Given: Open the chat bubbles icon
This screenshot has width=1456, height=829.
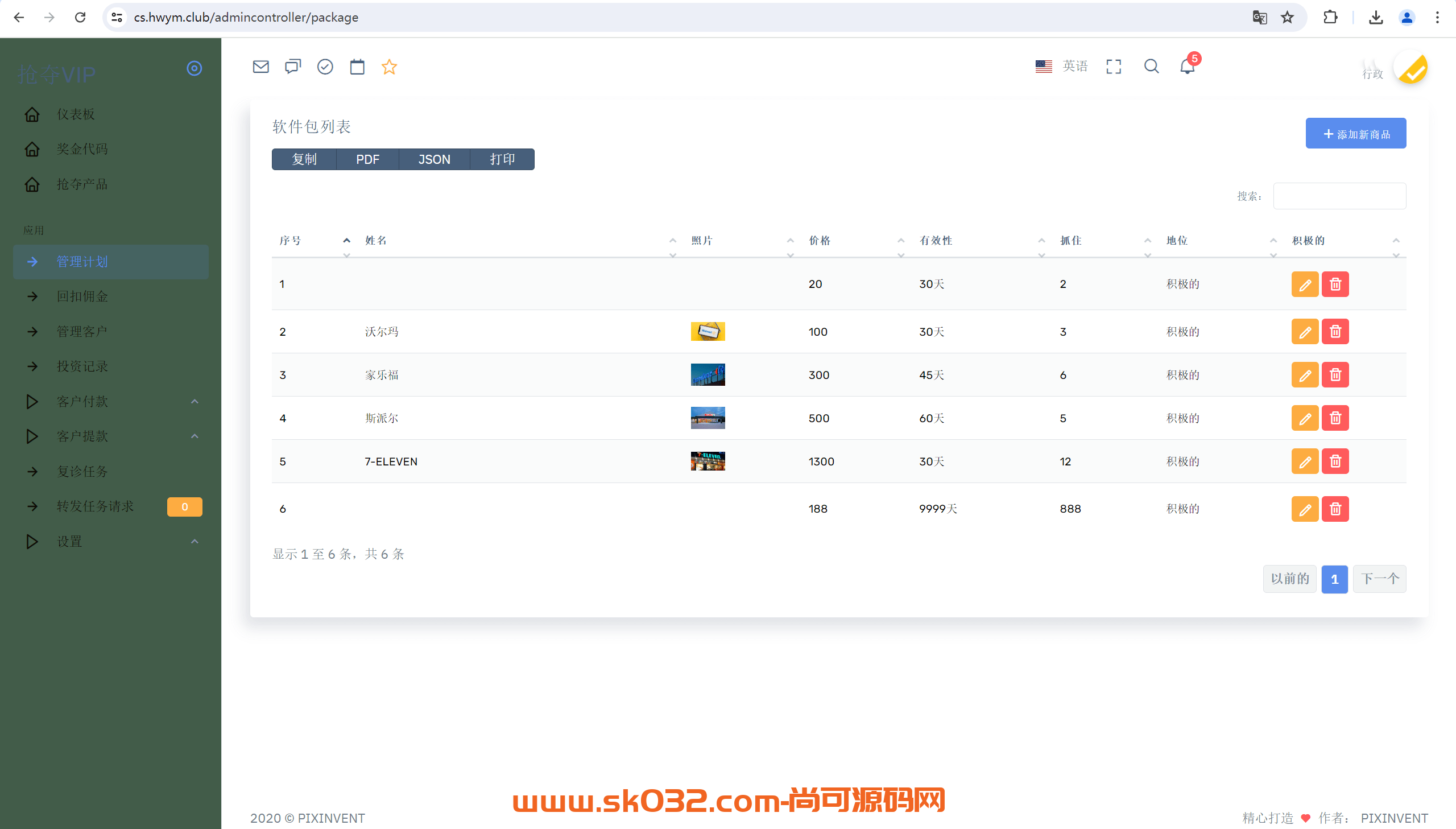Looking at the screenshot, I should point(292,67).
